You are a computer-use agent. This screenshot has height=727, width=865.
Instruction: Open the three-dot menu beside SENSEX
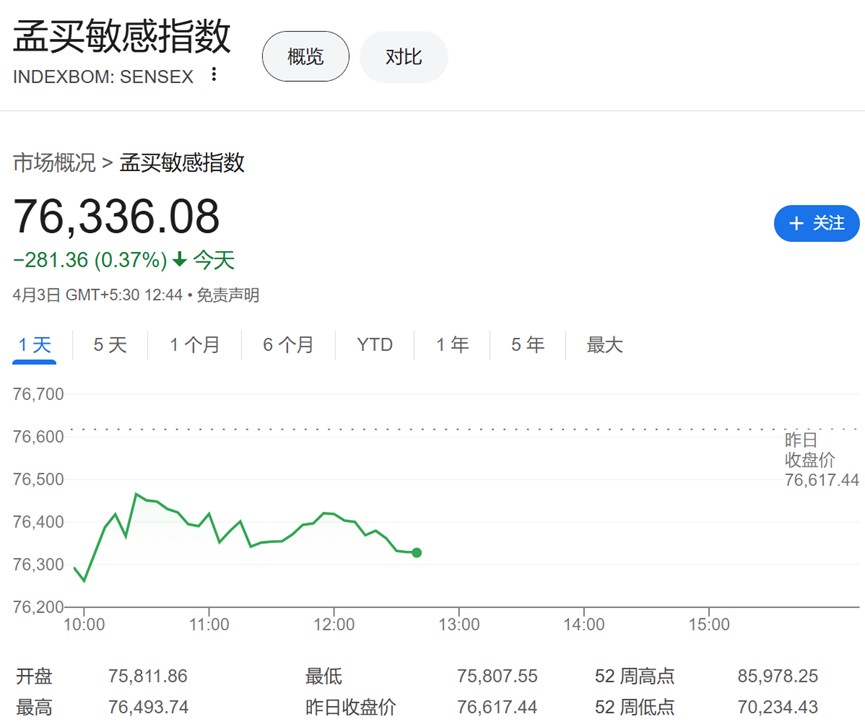pyautogui.click(x=213, y=74)
